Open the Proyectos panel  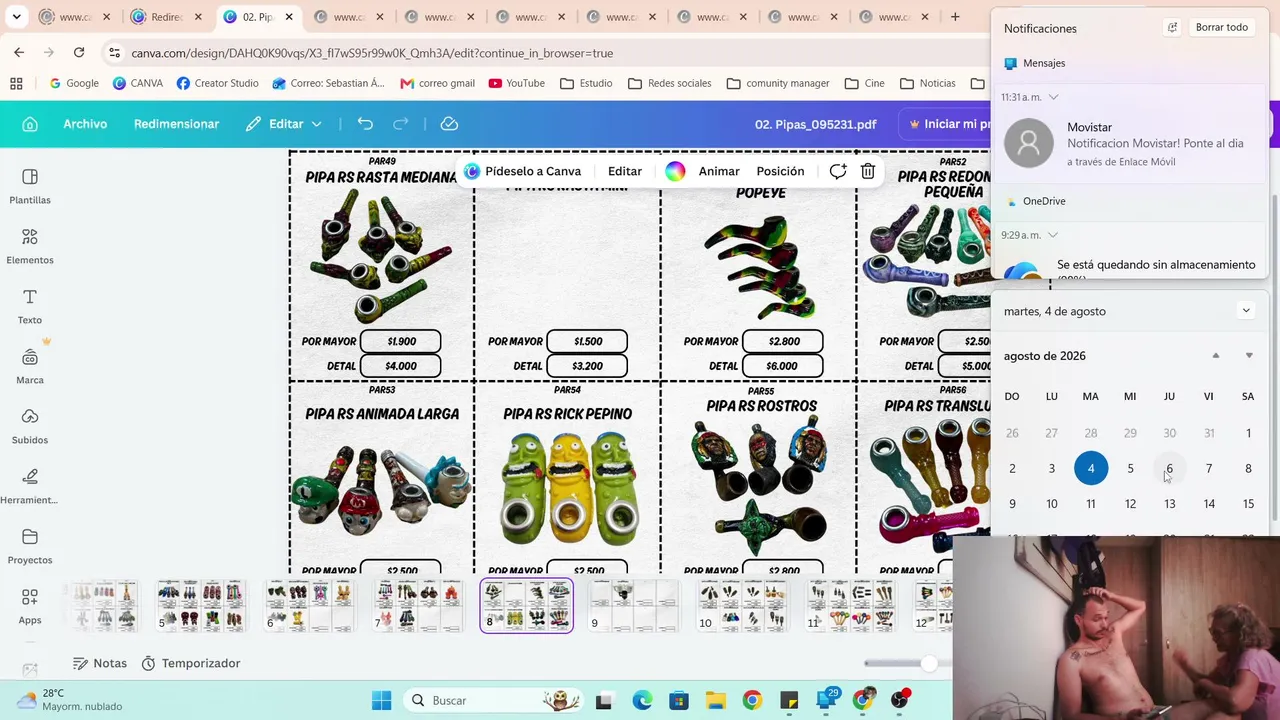[30, 546]
